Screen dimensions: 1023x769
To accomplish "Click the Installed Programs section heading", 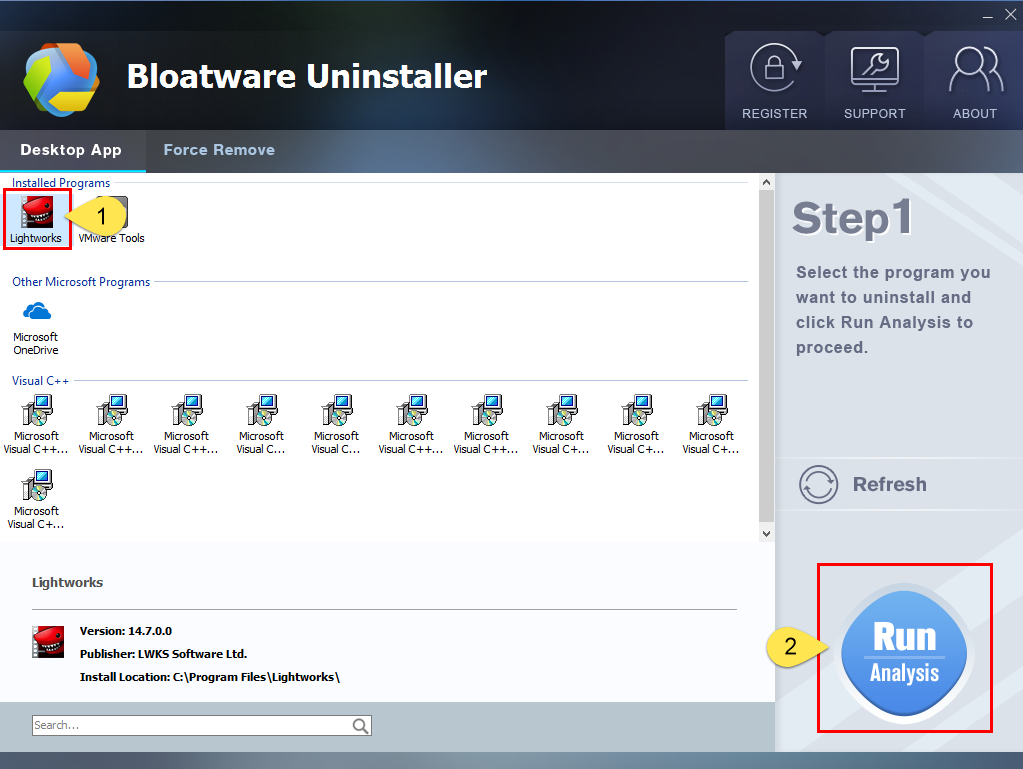I will pos(61,183).
